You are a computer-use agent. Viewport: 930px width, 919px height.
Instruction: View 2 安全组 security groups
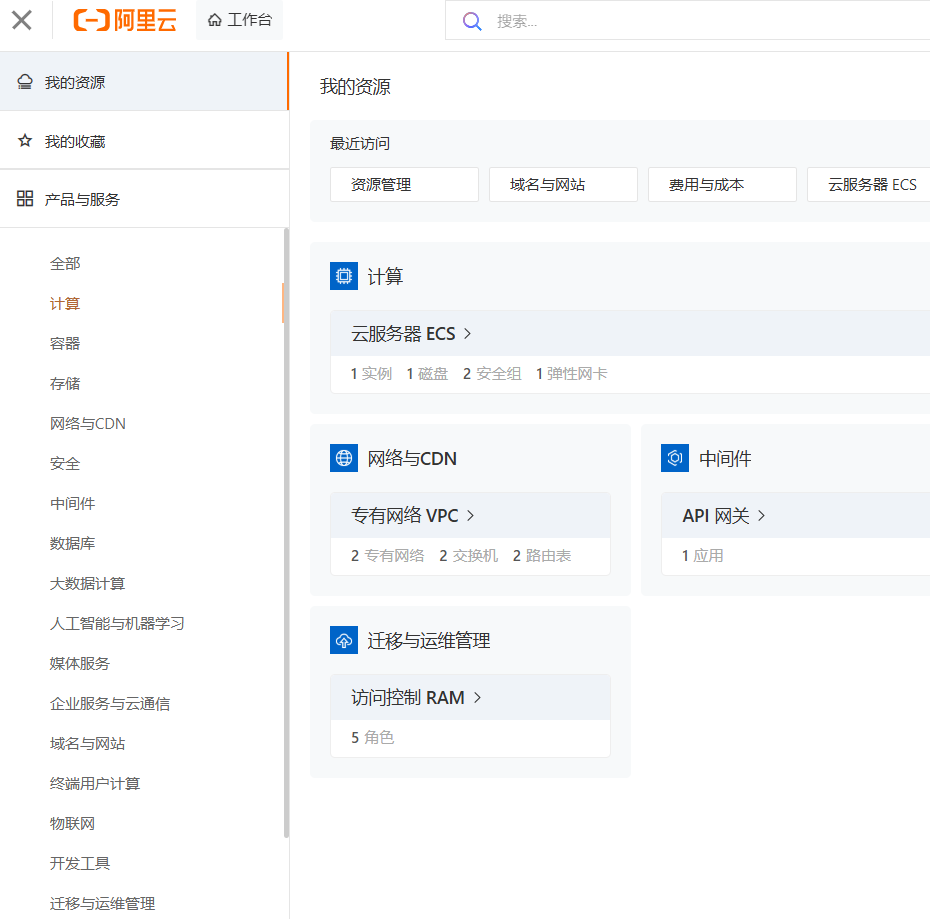coord(492,374)
